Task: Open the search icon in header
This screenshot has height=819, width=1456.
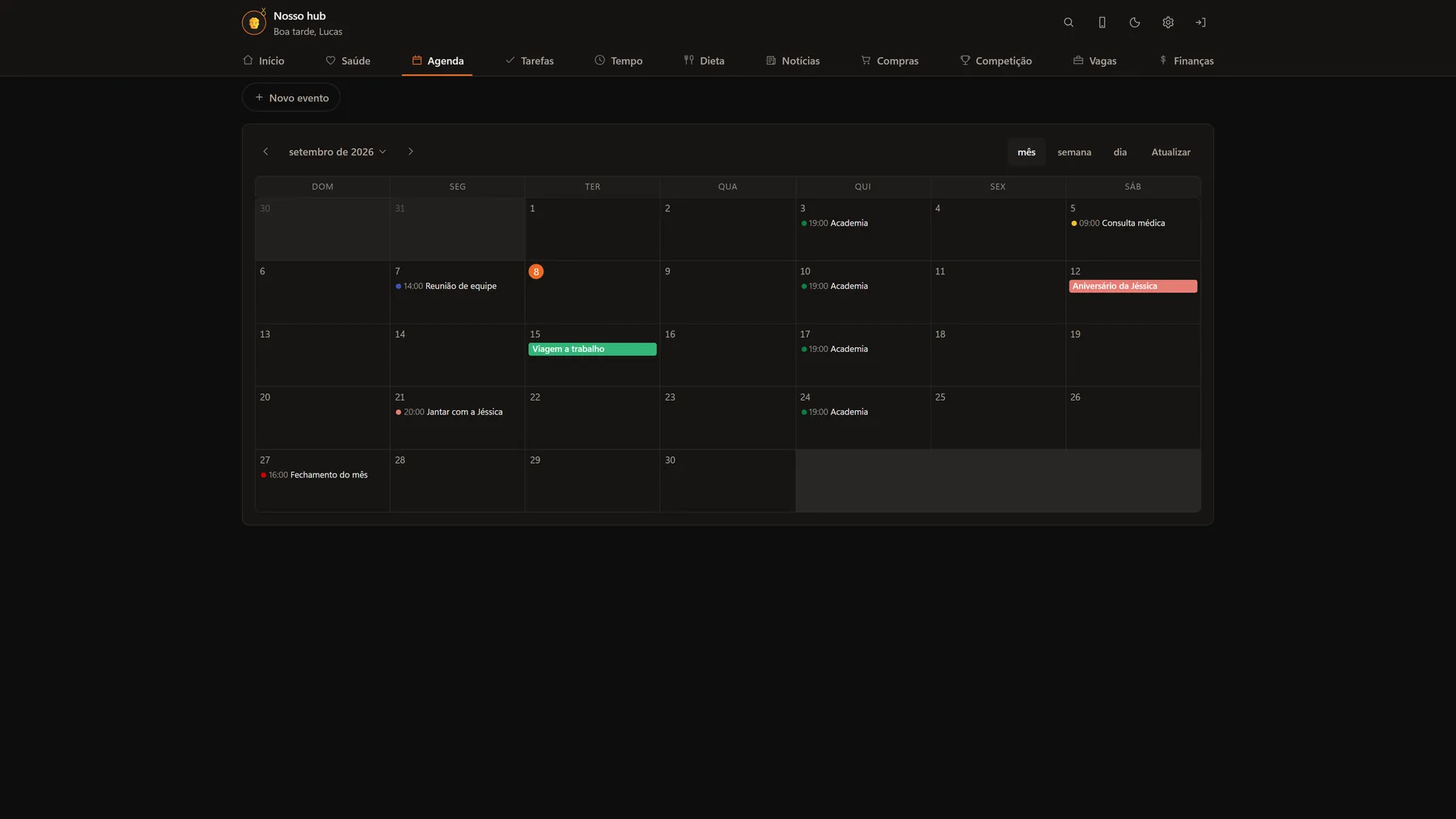Action: pyautogui.click(x=1069, y=23)
